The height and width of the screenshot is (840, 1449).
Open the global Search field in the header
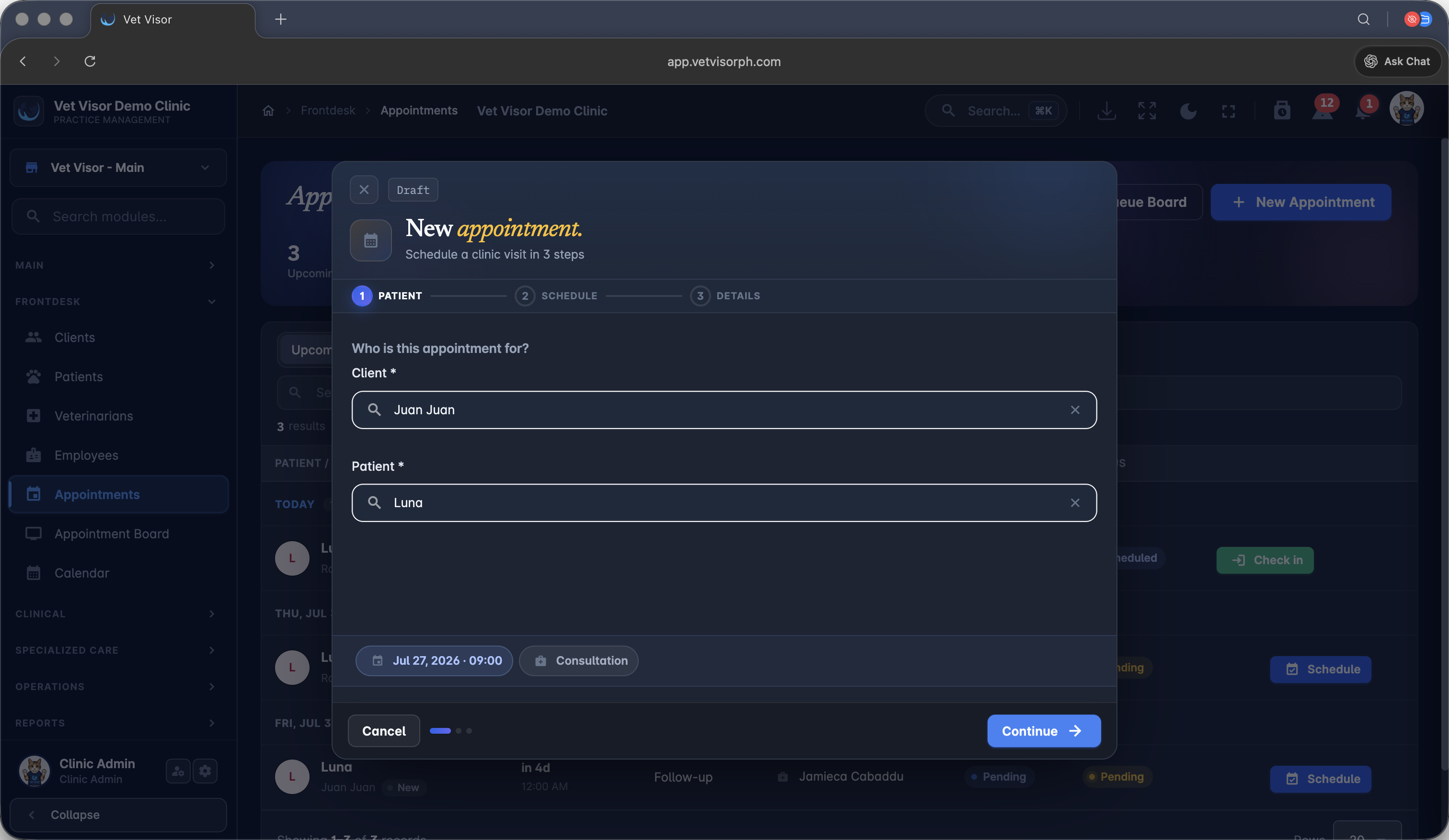996,111
